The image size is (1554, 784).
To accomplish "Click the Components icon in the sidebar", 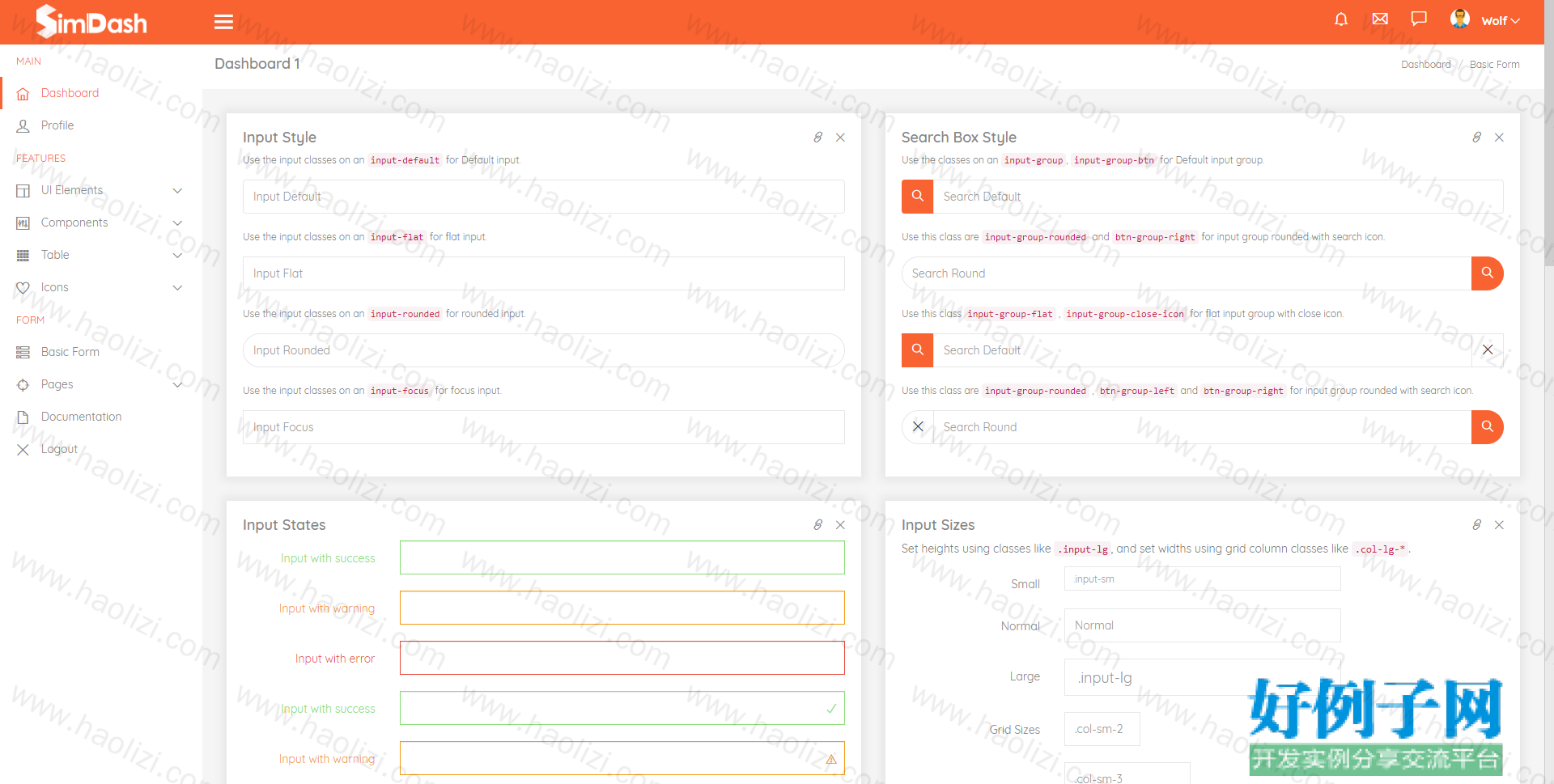I will tap(23, 223).
